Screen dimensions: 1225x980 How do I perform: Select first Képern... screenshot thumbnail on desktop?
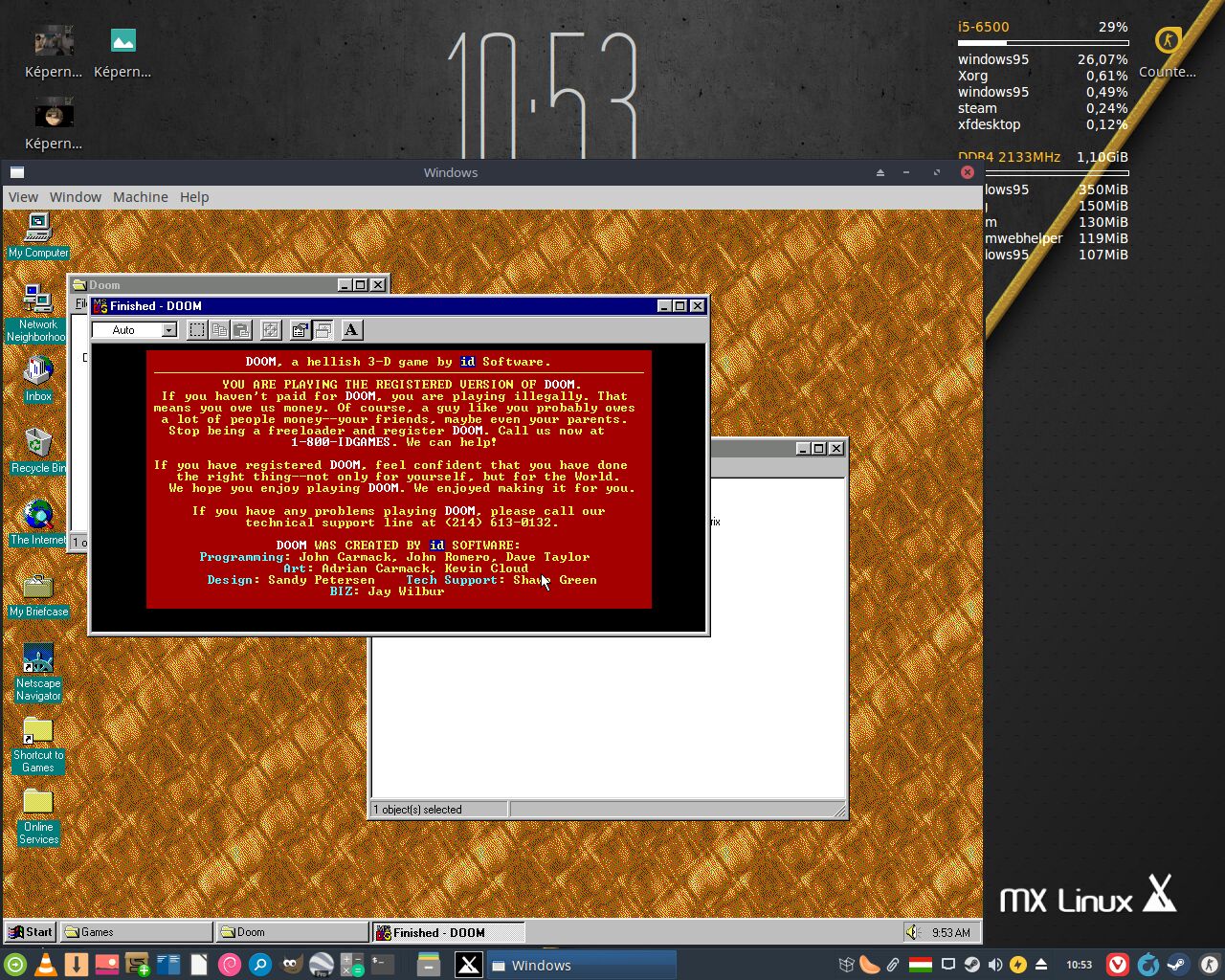54,53
